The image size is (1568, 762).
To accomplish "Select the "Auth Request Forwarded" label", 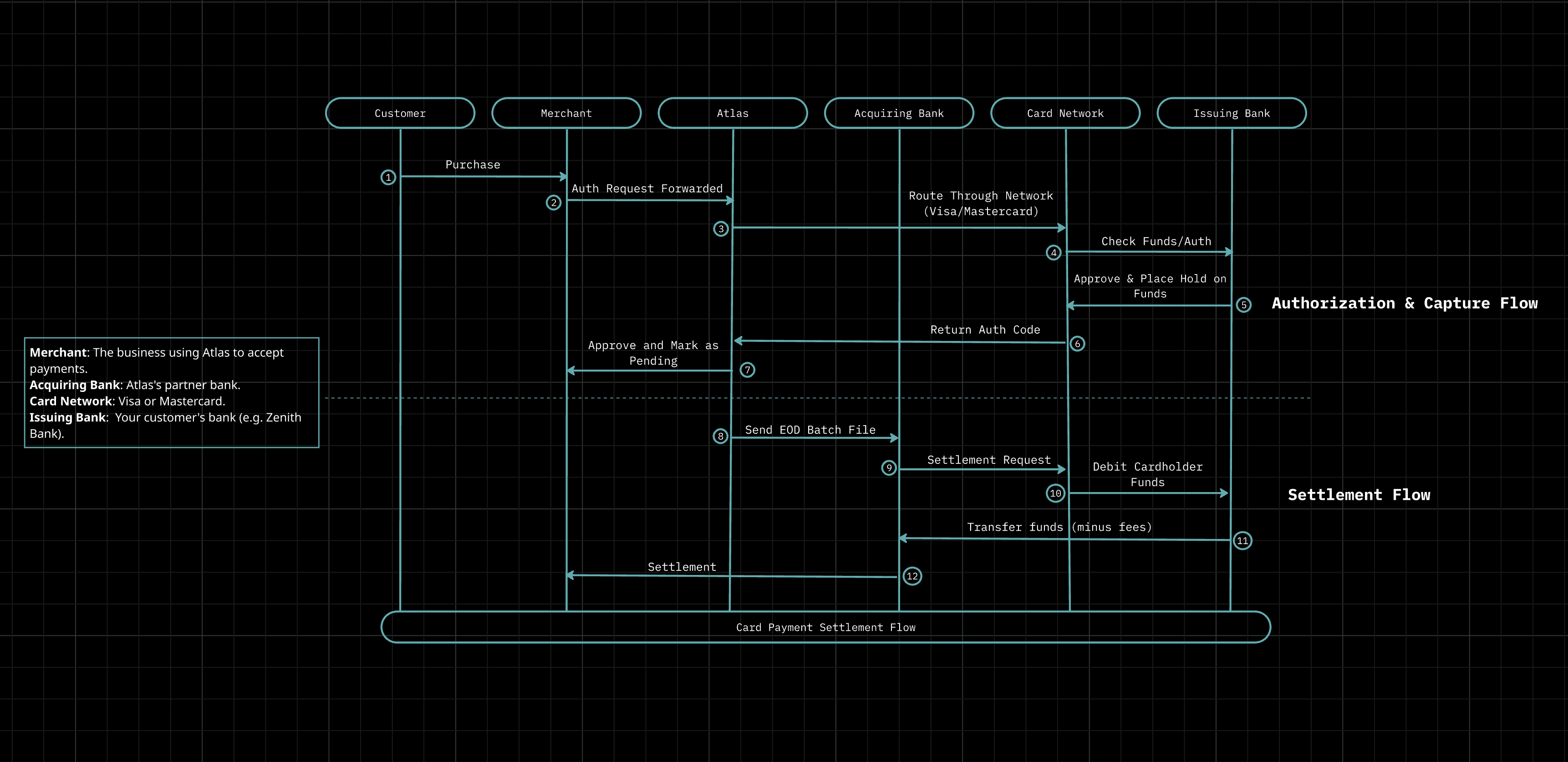I will (647, 188).
